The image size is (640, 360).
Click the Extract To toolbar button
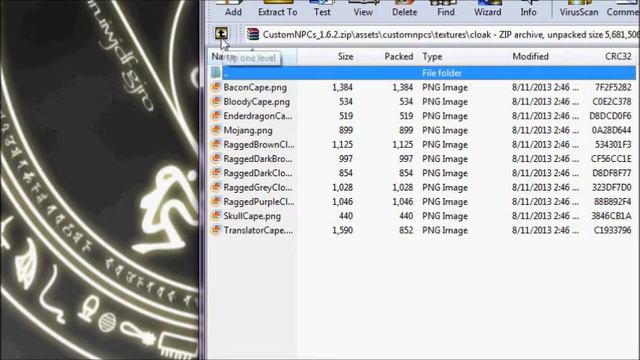coord(278,9)
